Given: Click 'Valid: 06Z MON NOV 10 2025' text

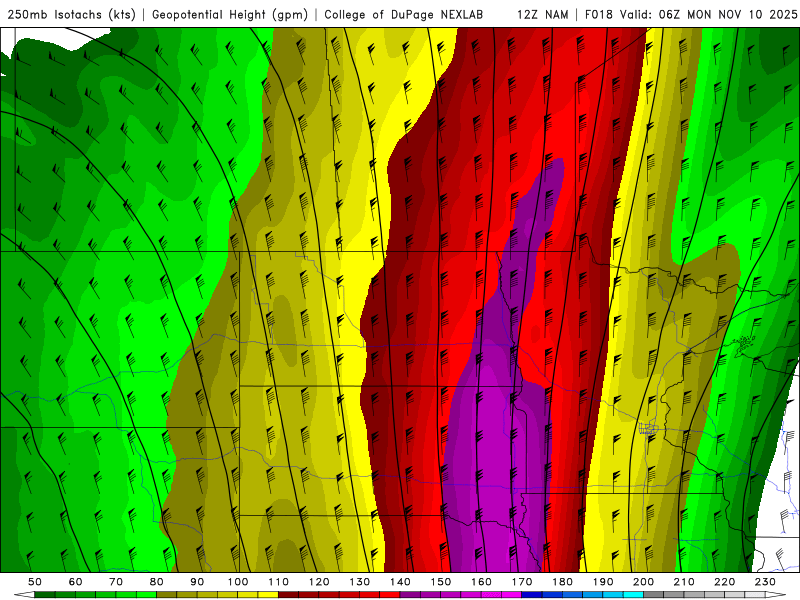Looking at the screenshot, I should pos(708,15).
